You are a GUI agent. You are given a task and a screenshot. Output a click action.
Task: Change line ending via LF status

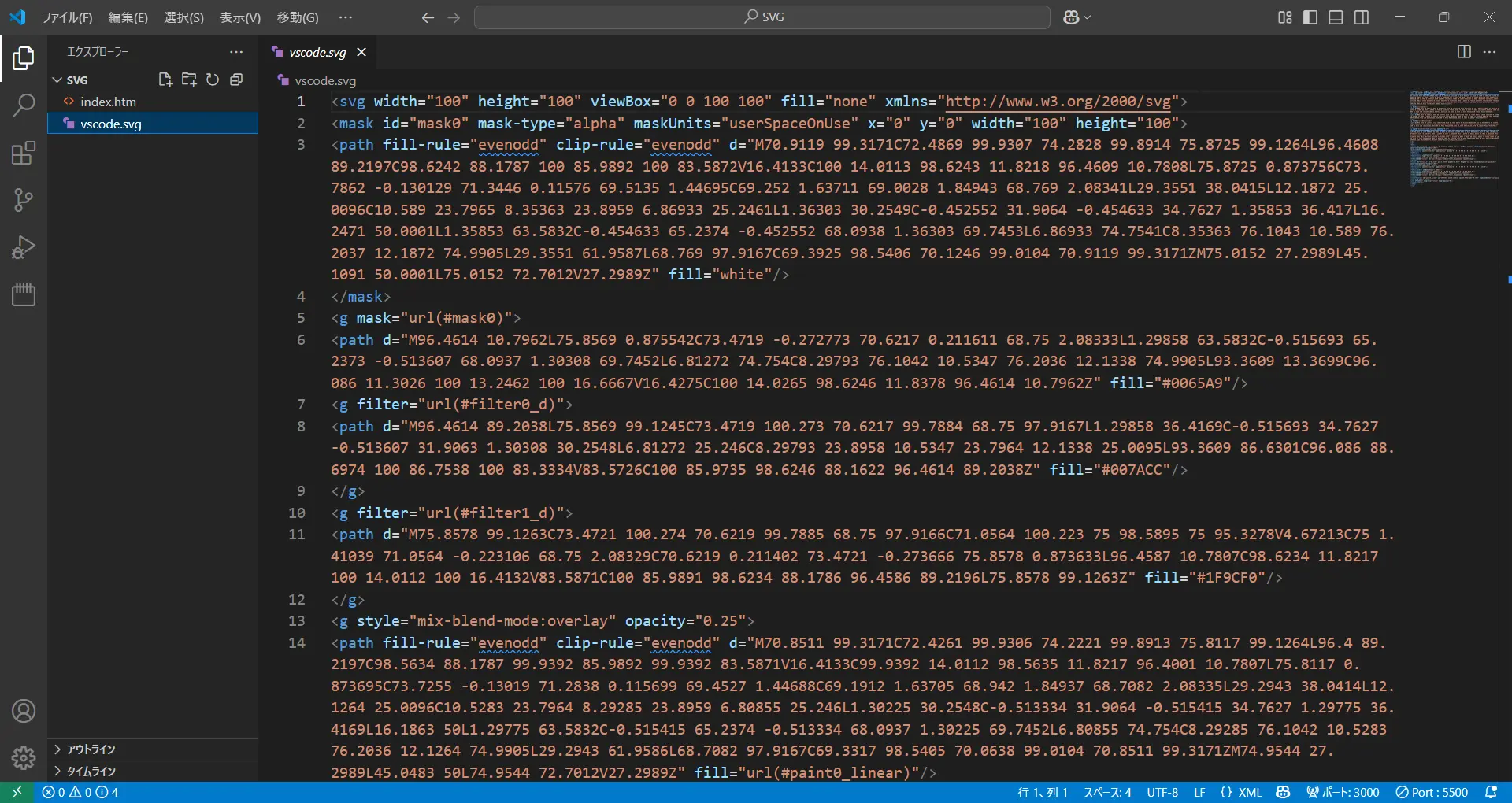(x=1199, y=792)
